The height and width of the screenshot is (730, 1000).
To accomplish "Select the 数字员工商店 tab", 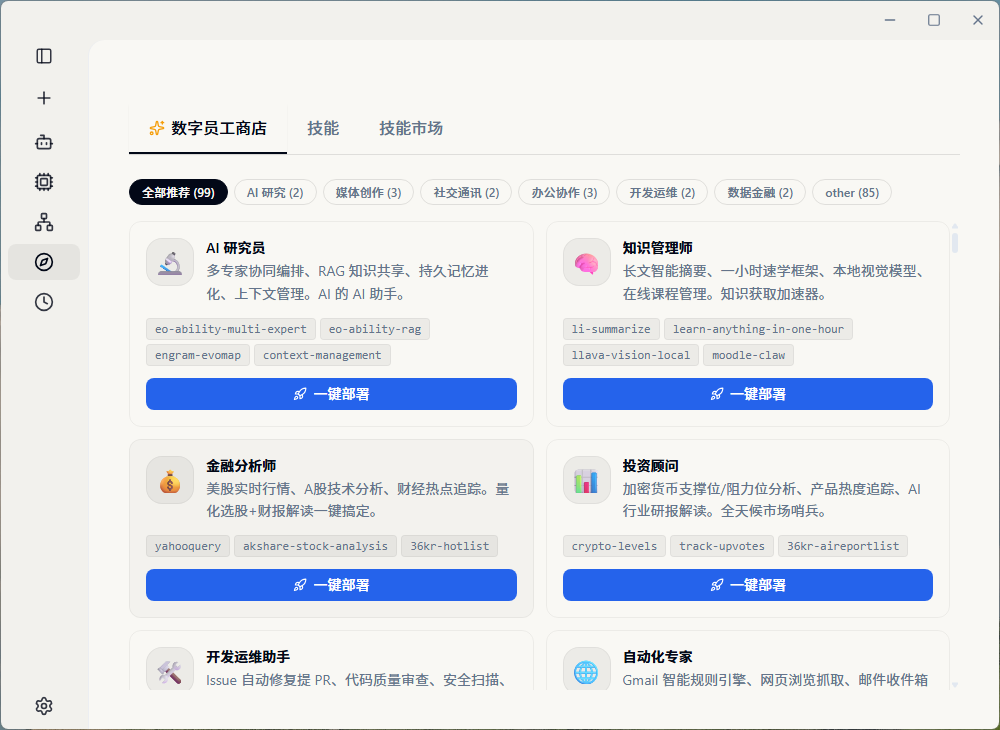I will pyautogui.click(x=208, y=128).
